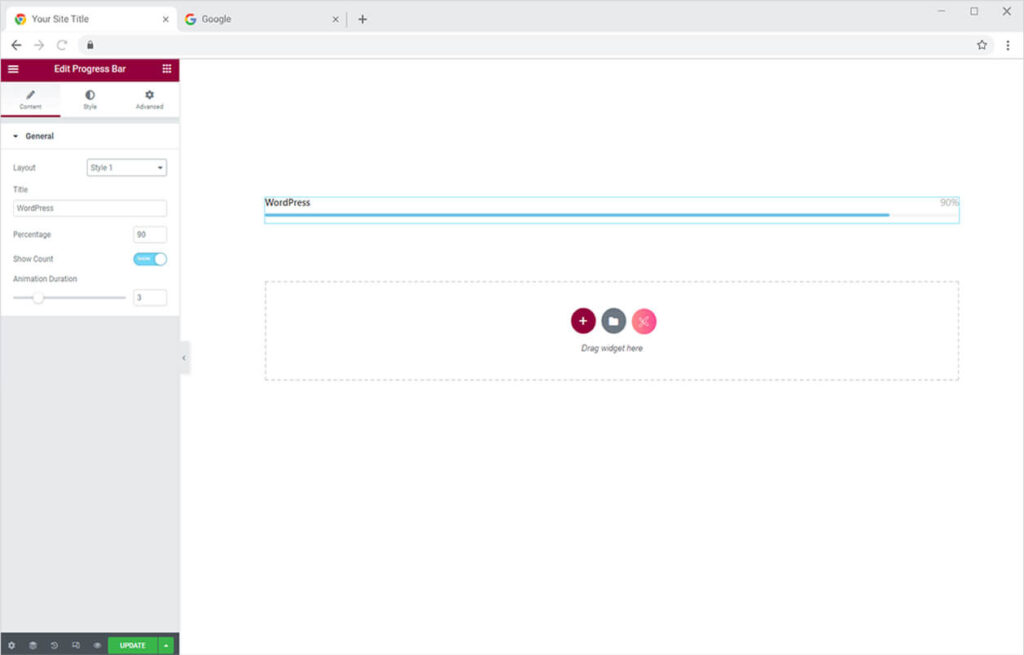Viewport: 1024px width, 655px height.
Task: Collapse the editor panel with side handle
Action: click(185, 357)
